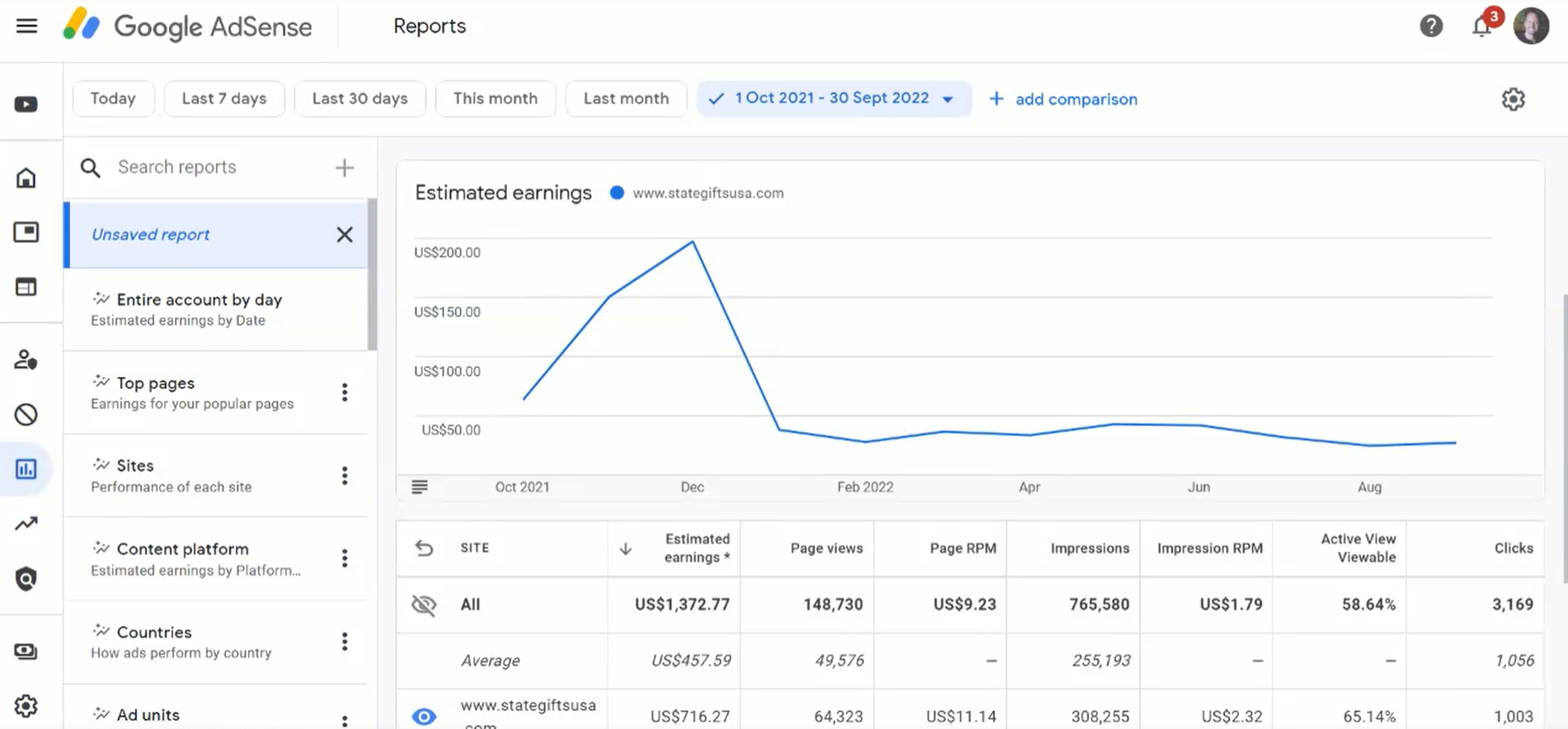This screenshot has height=729, width=1568.
Task: Open the hamburger main menu
Action: [26, 26]
